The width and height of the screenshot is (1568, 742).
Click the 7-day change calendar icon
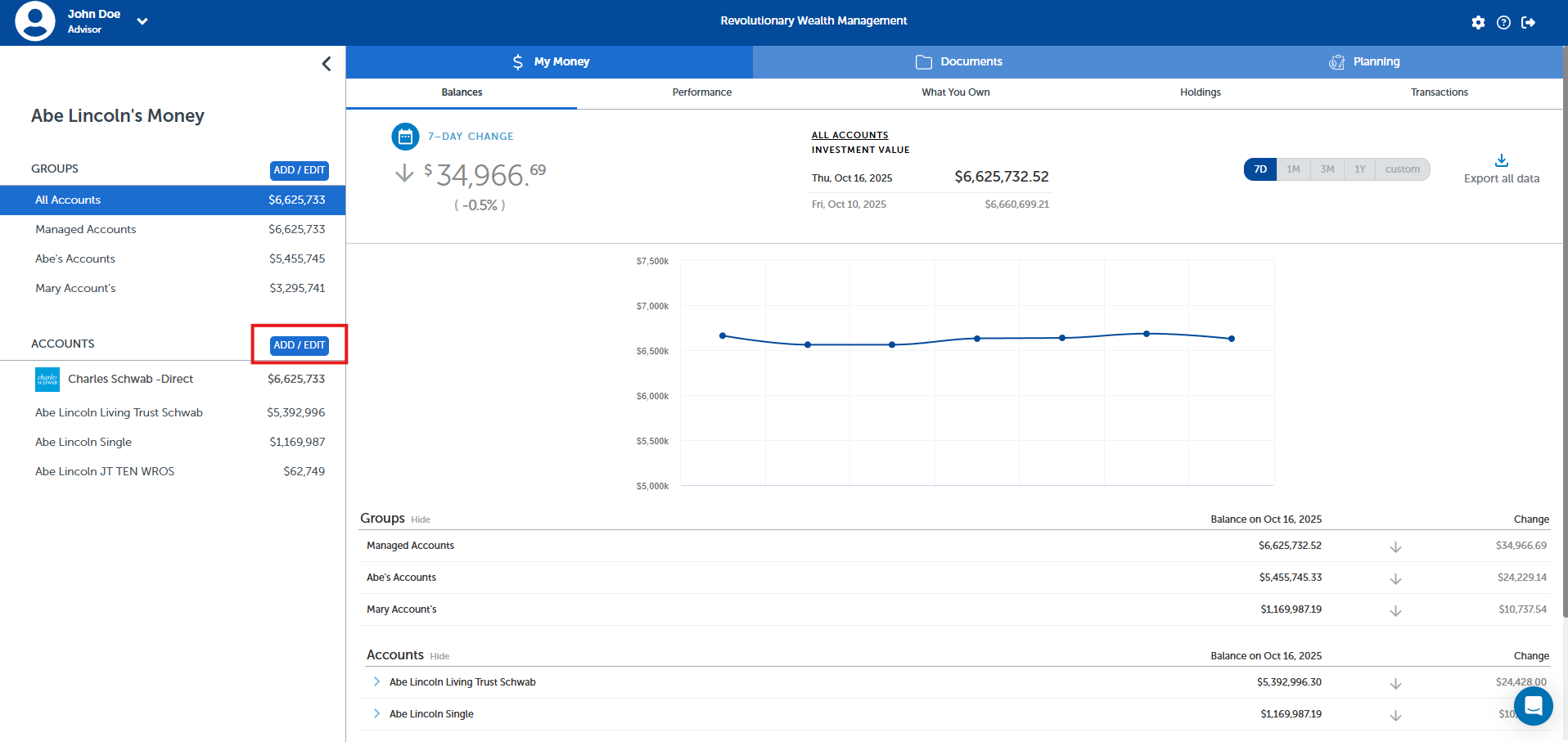405,137
